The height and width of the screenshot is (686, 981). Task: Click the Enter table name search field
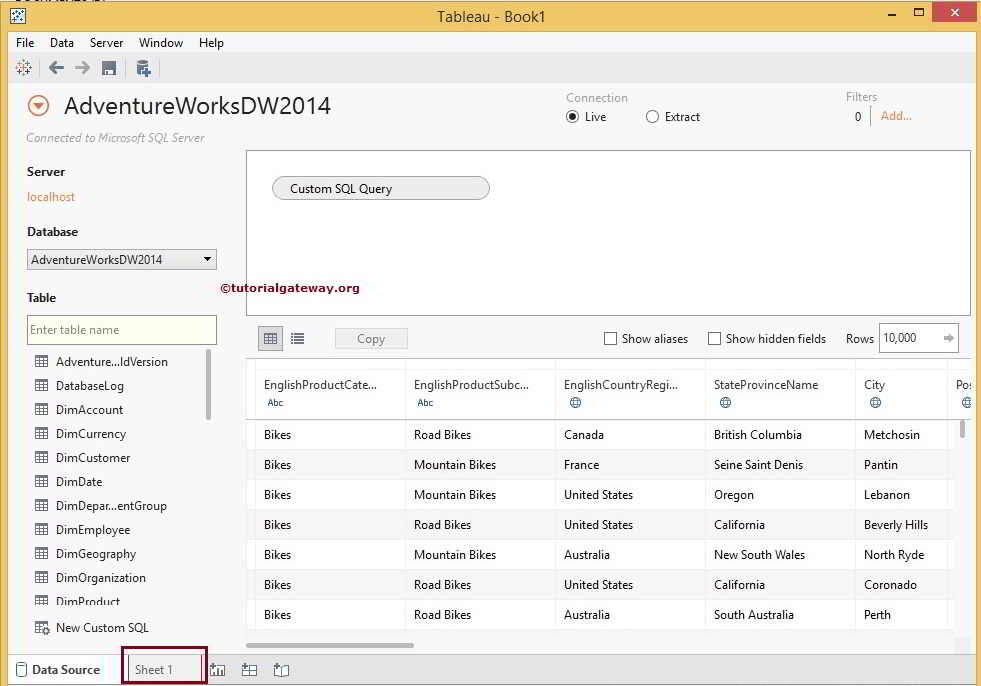122,330
